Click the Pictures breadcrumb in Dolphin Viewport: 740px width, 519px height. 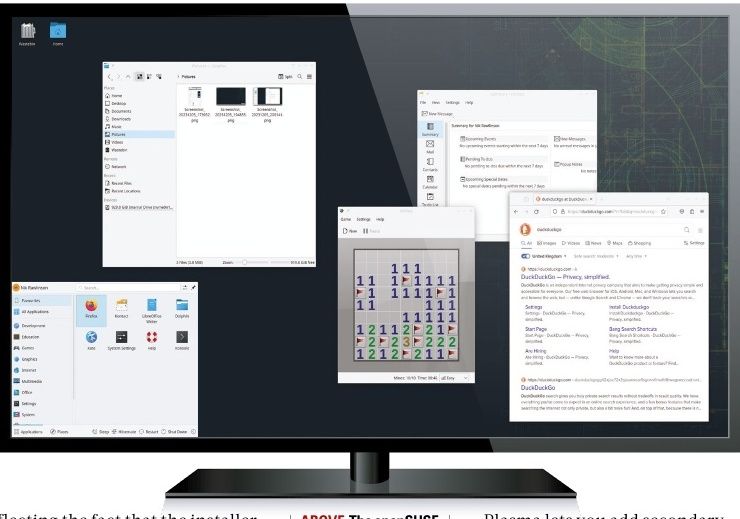[x=188, y=76]
